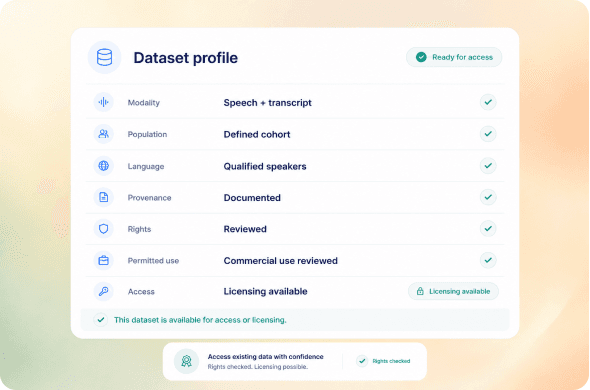Select Access existing data with confidence title
Viewport: 590px width, 390px height.
pyautogui.click(x=265, y=356)
